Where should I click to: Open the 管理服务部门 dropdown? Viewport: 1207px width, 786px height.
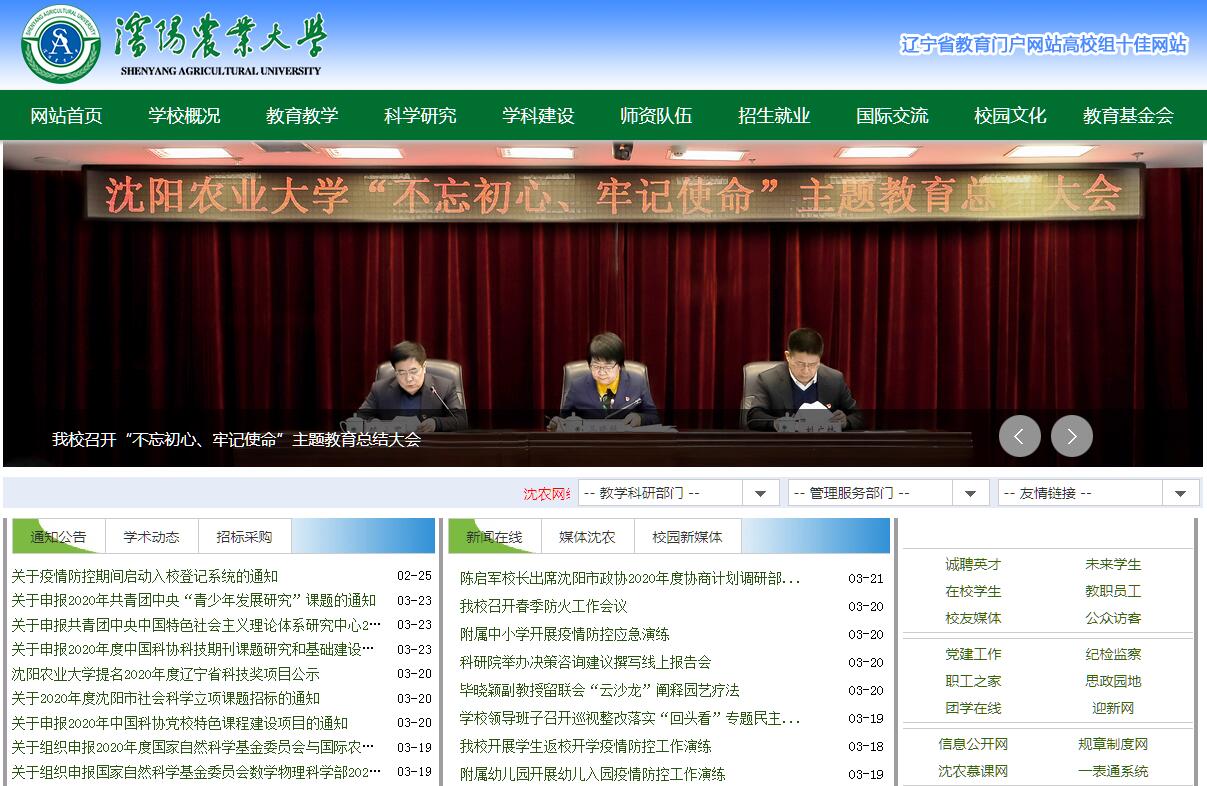888,493
